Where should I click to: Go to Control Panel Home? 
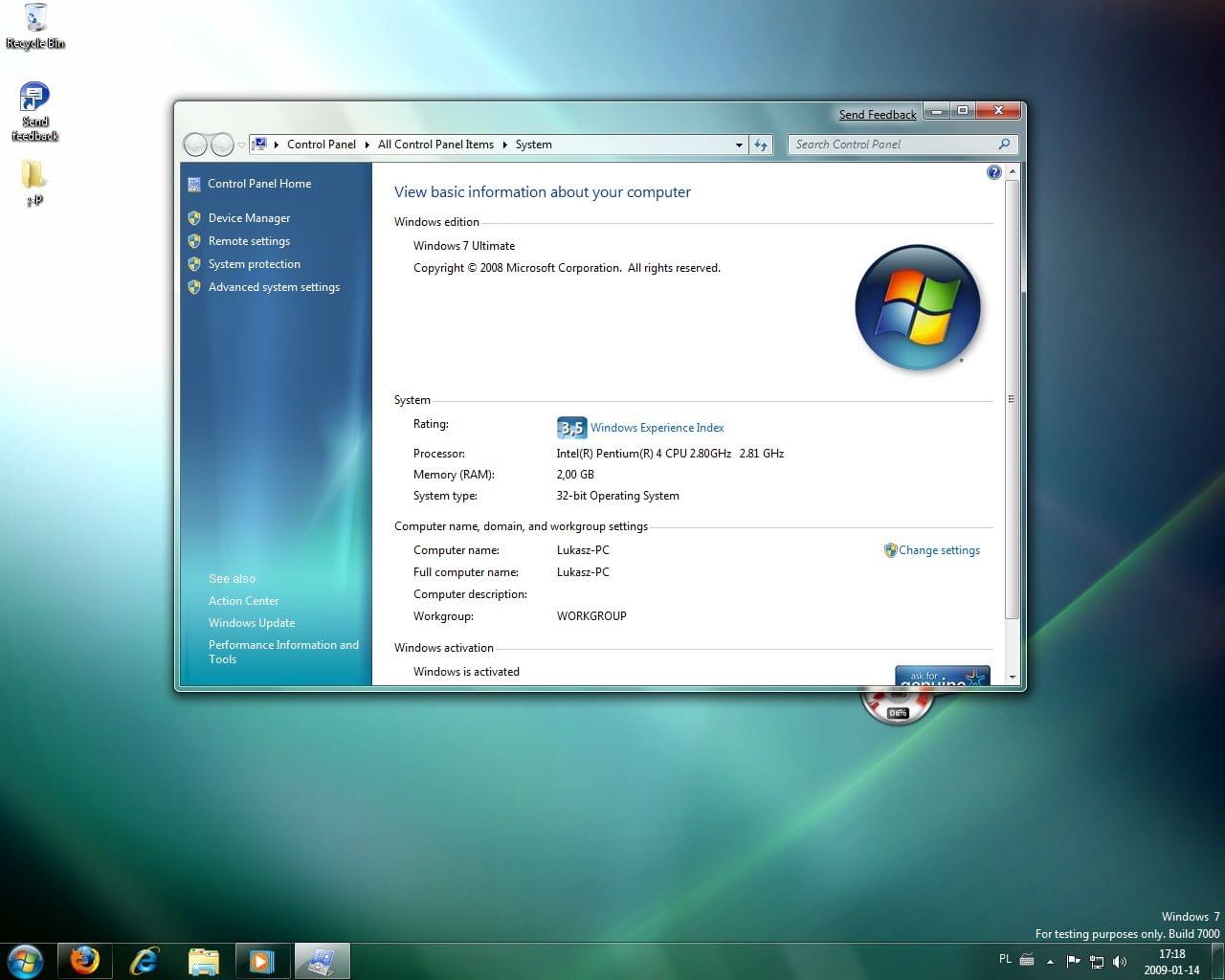click(x=259, y=184)
